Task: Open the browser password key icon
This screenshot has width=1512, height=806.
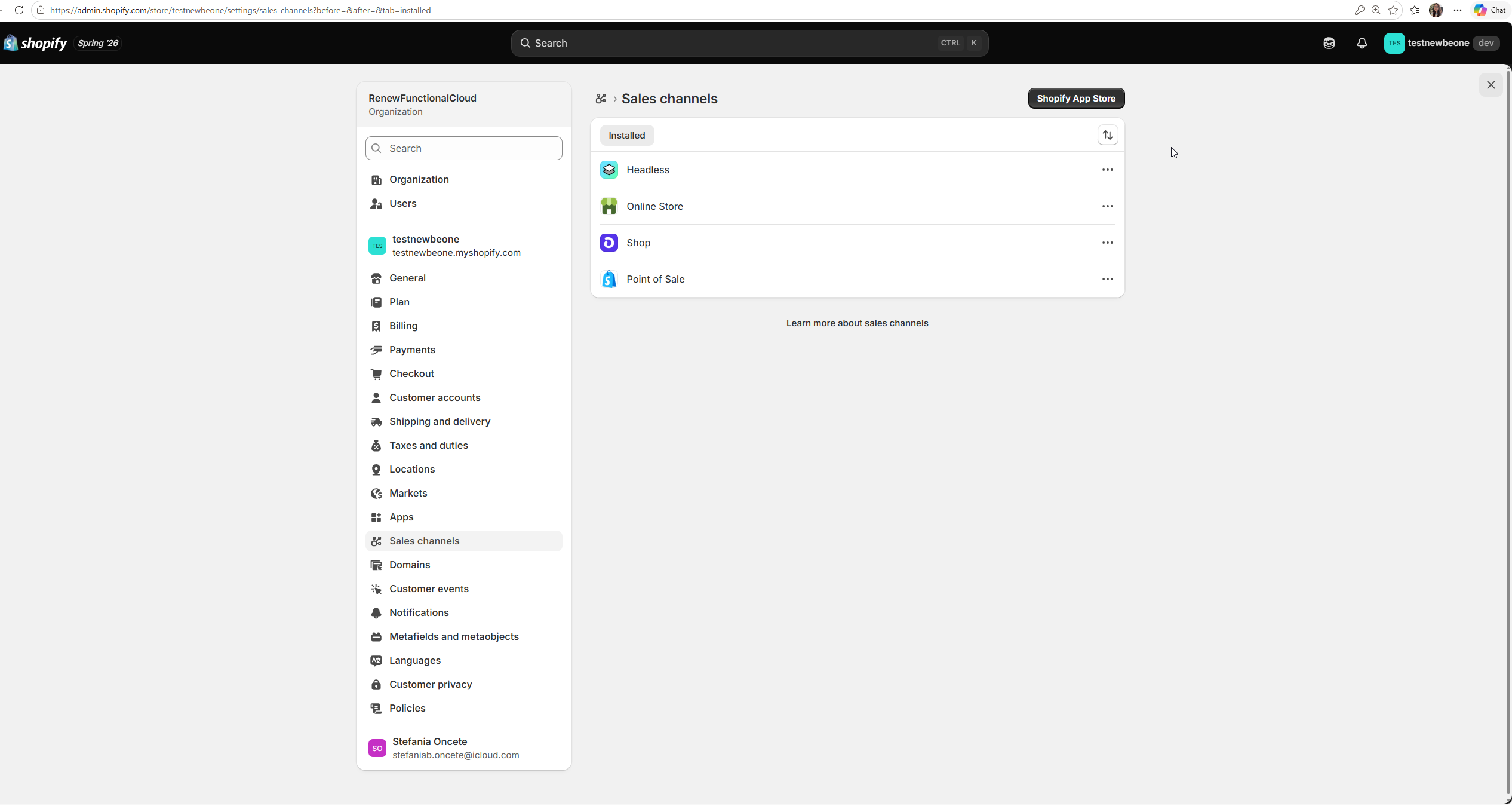Action: coord(1359,10)
